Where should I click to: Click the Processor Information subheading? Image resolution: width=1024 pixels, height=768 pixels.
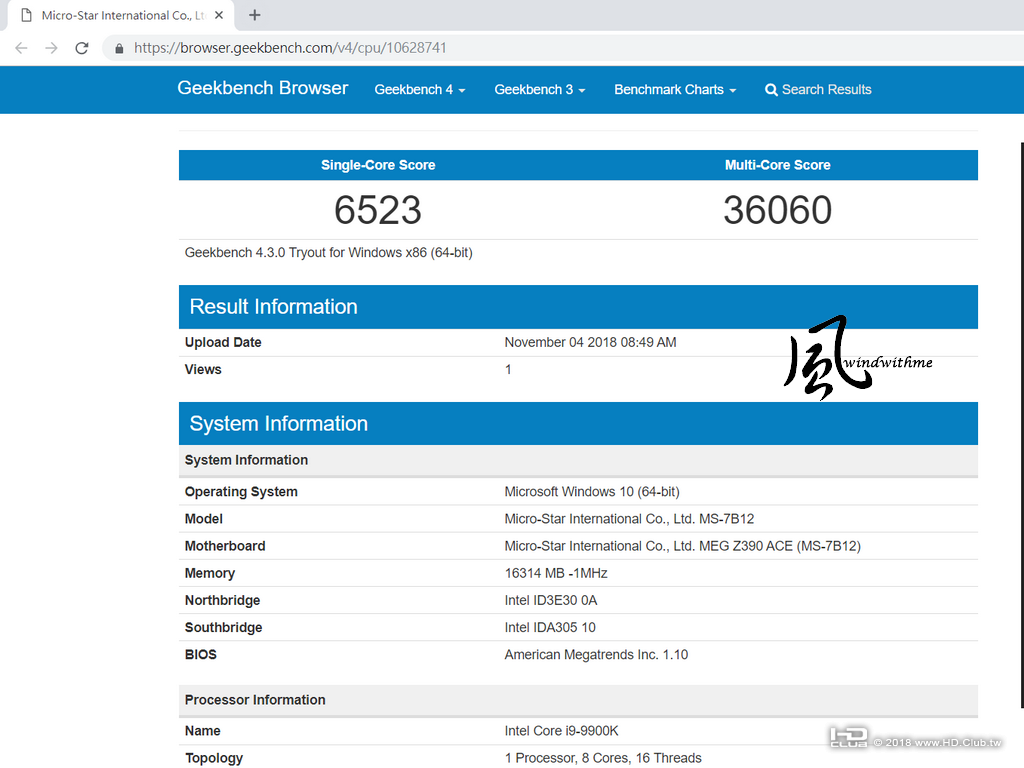(x=255, y=700)
